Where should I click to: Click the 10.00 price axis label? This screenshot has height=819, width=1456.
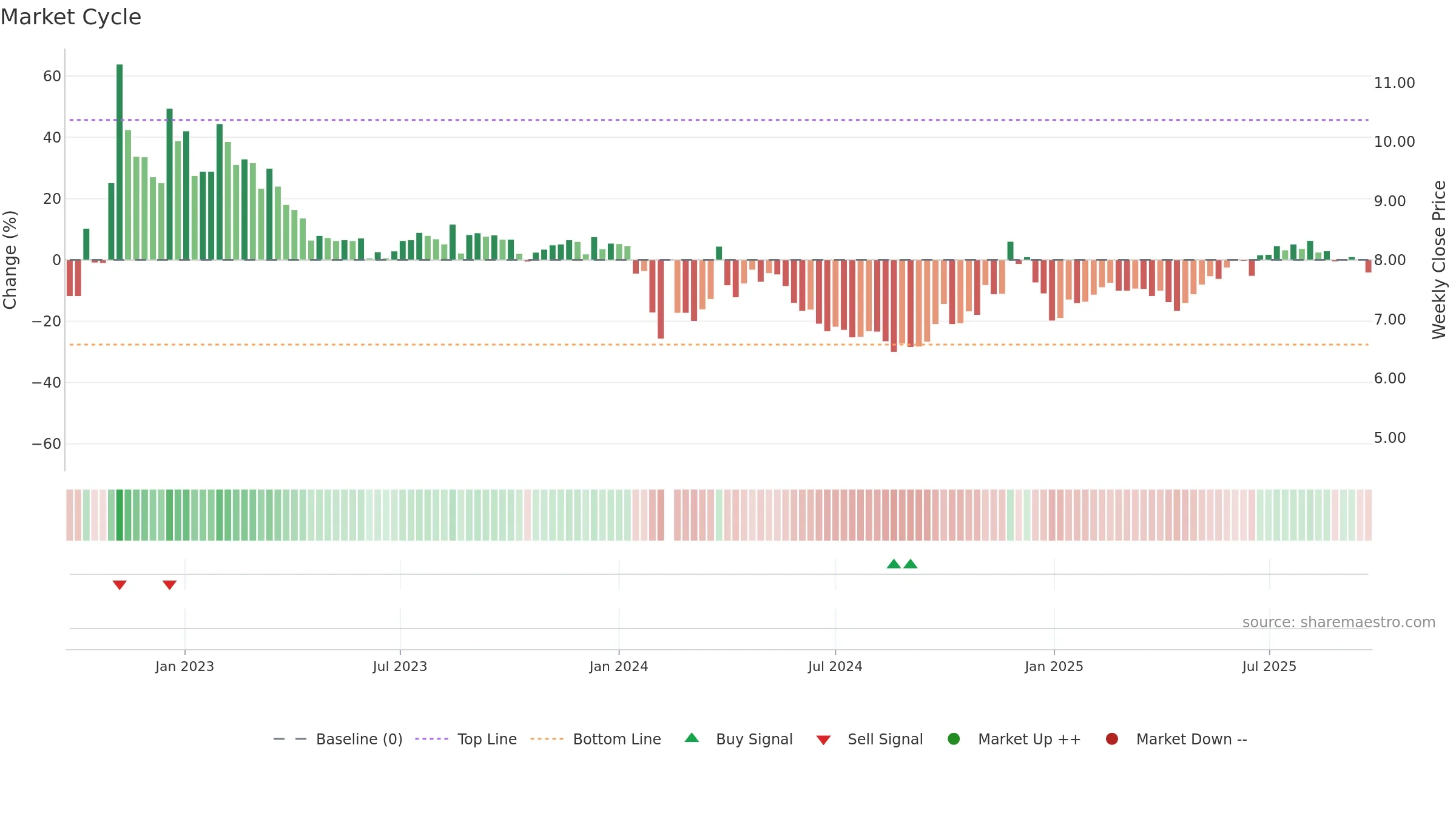pos(1394,142)
